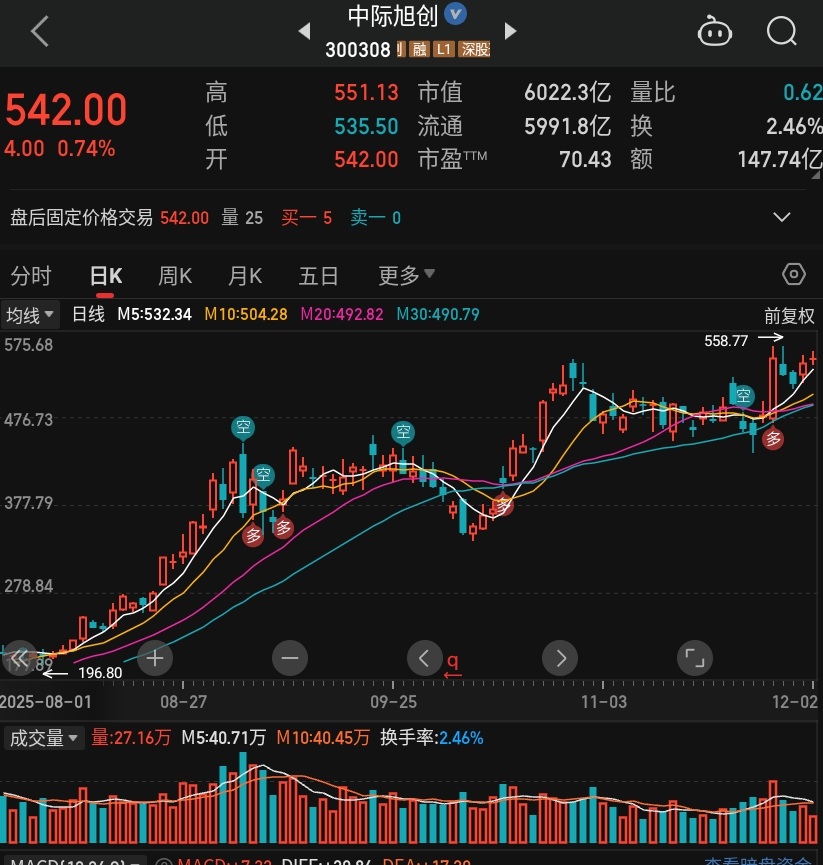Tap the 盘后固定价格交易 label
Image resolution: width=823 pixels, height=865 pixels.
82,217
